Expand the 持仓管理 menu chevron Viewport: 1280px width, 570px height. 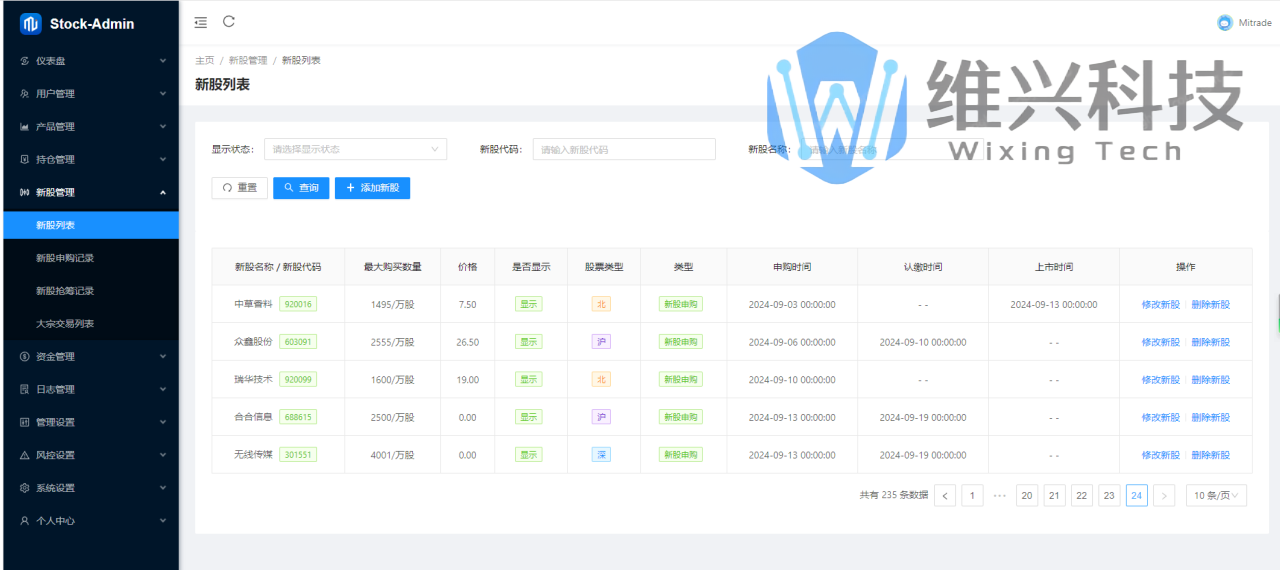(x=163, y=160)
